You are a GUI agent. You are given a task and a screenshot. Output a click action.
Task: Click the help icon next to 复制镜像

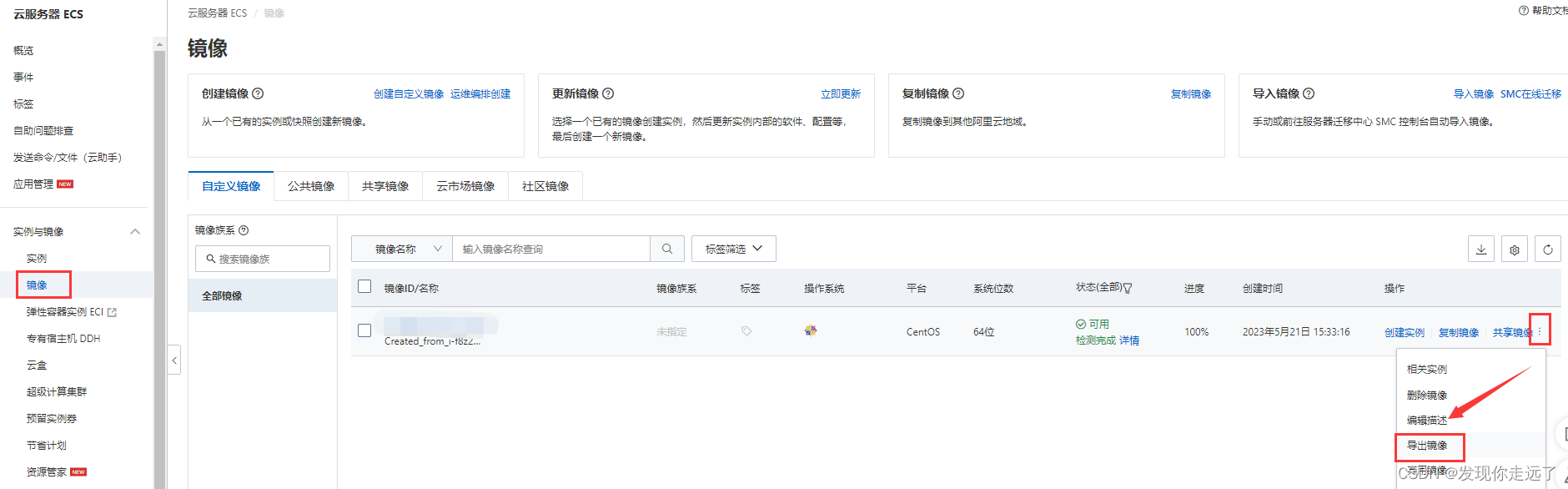pos(958,93)
